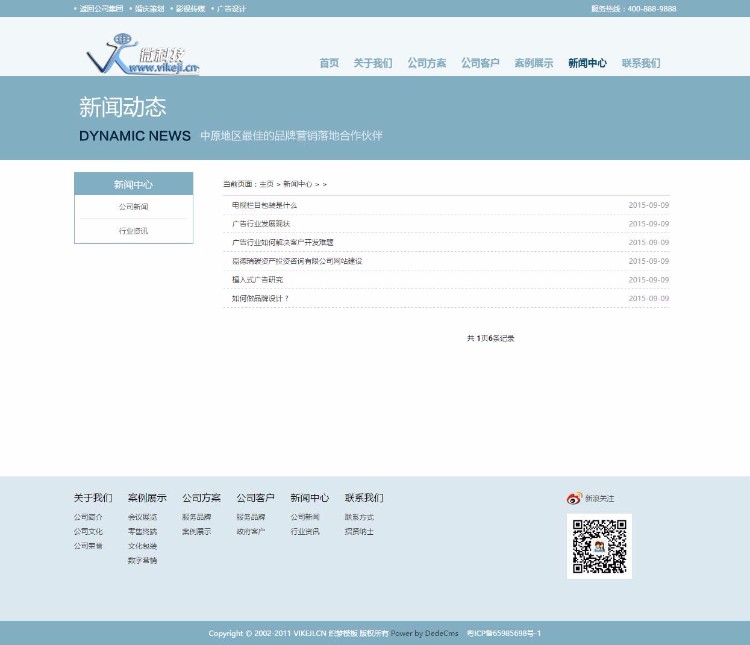Open the 投资咨询有限公司网站建设 article

click(297, 261)
